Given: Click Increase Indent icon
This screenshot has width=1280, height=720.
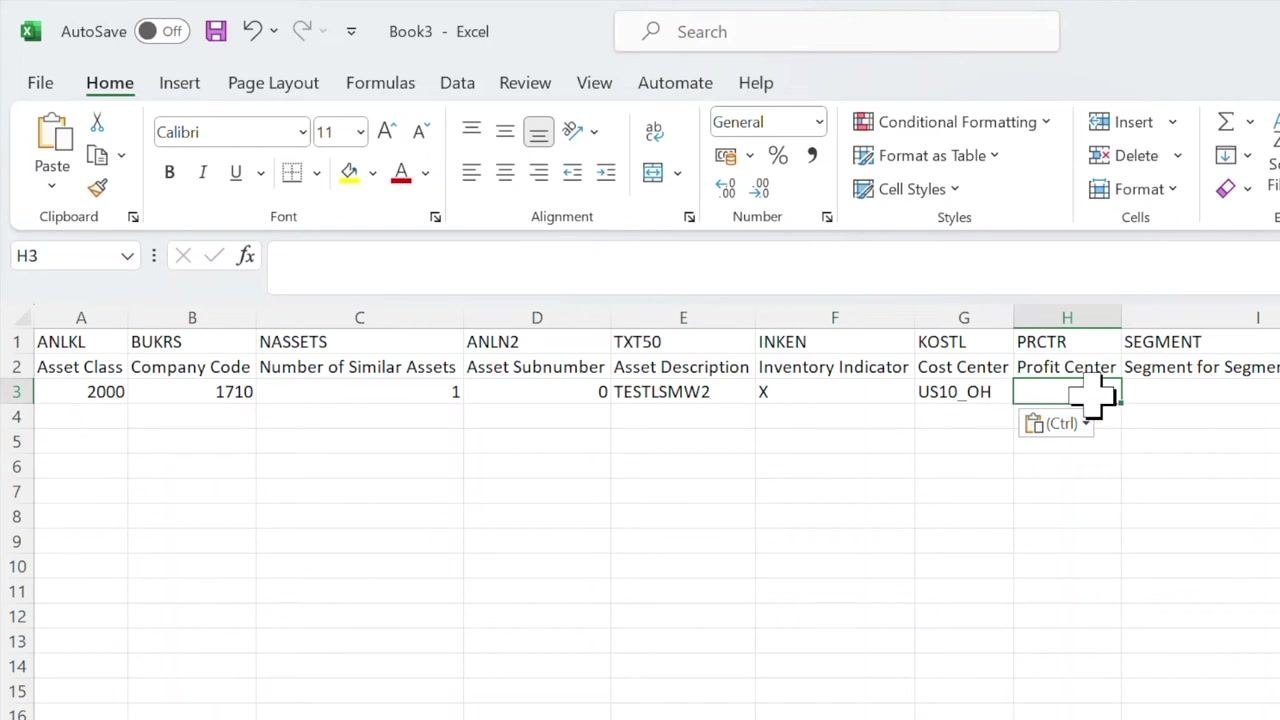Looking at the screenshot, I should [x=605, y=173].
